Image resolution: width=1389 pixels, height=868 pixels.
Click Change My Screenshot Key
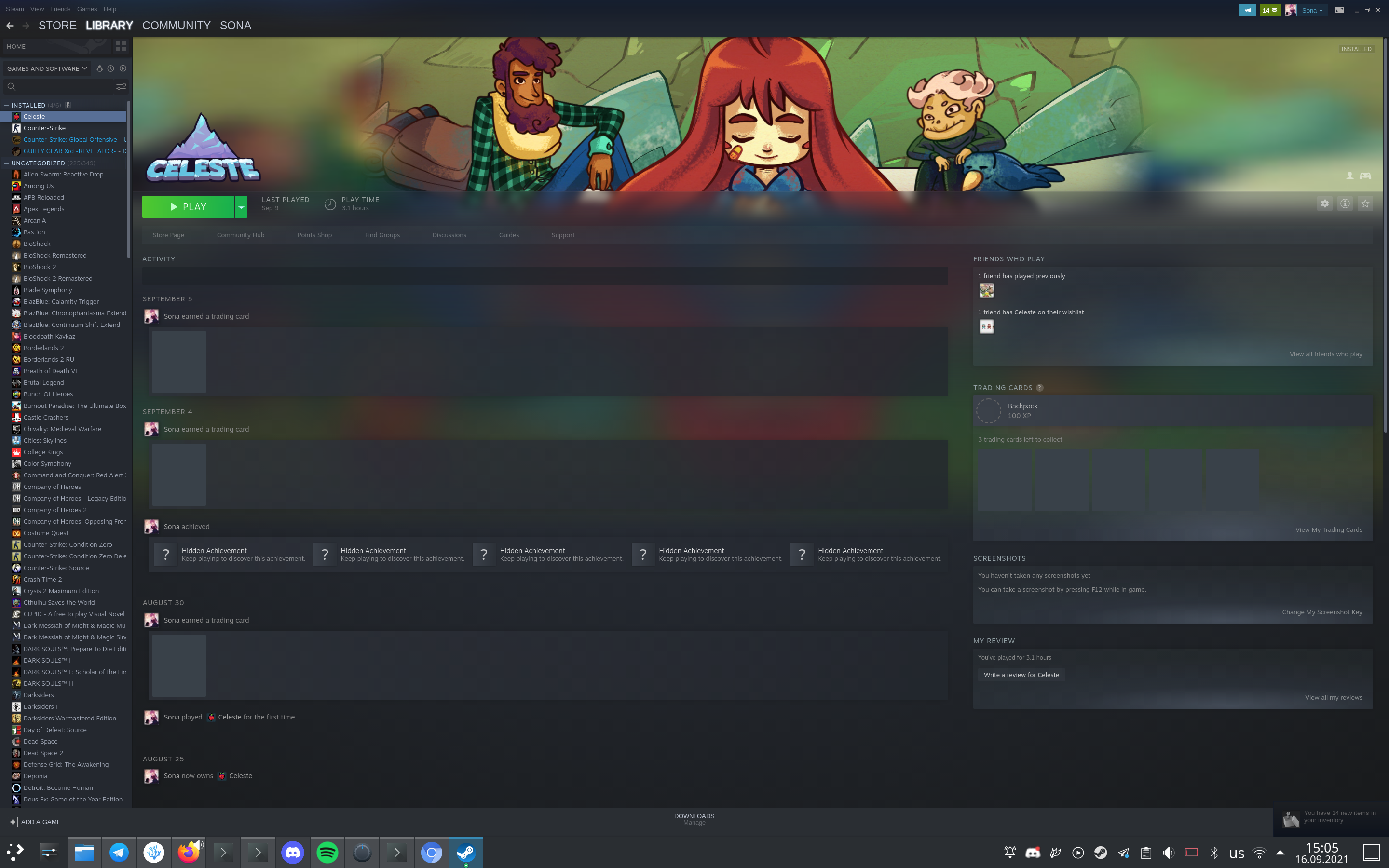1322,612
